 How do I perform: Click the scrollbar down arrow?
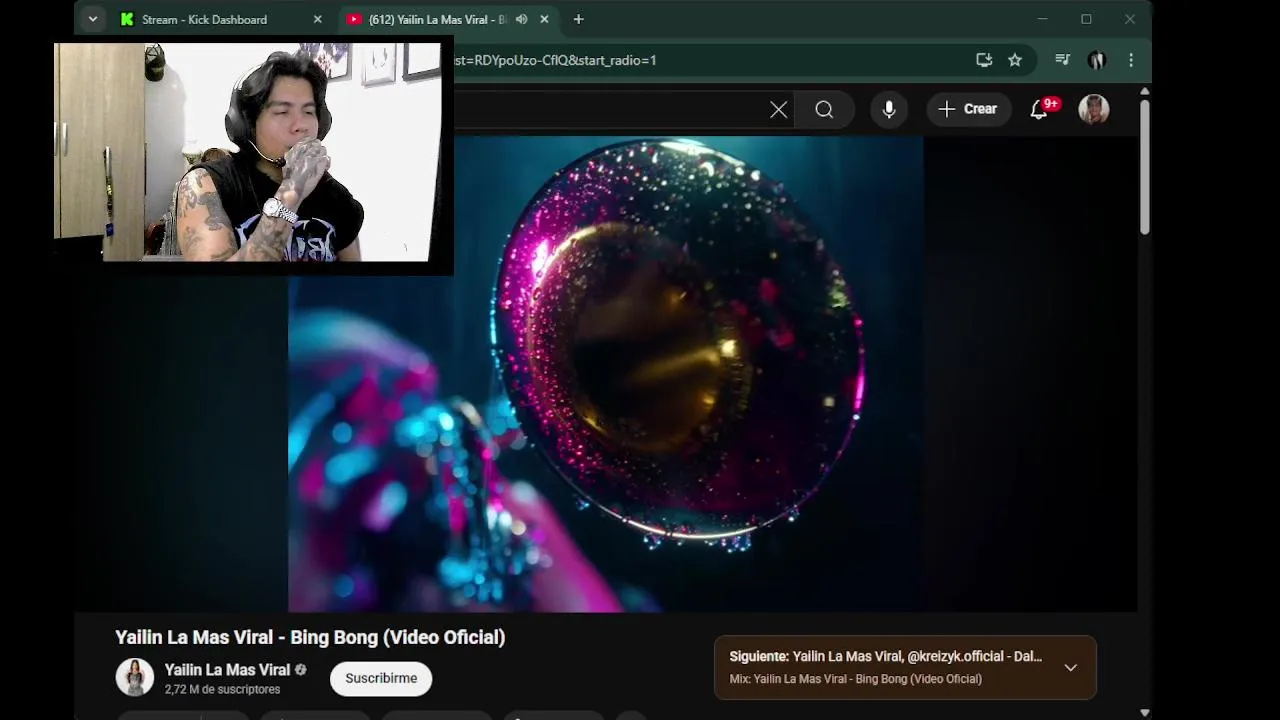1145,713
